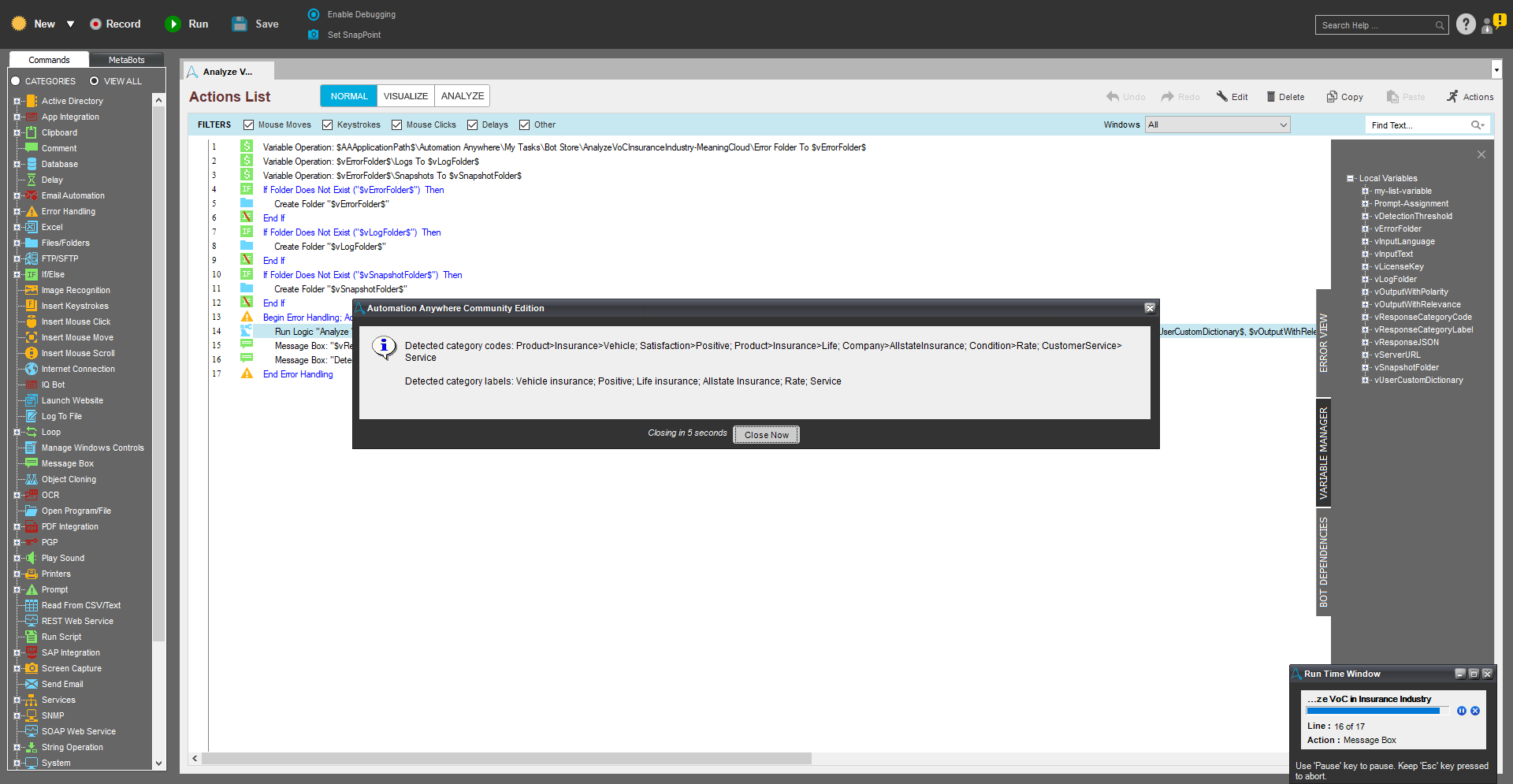Switch to the VISUALIZE view tab

click(x=406, y=96)
